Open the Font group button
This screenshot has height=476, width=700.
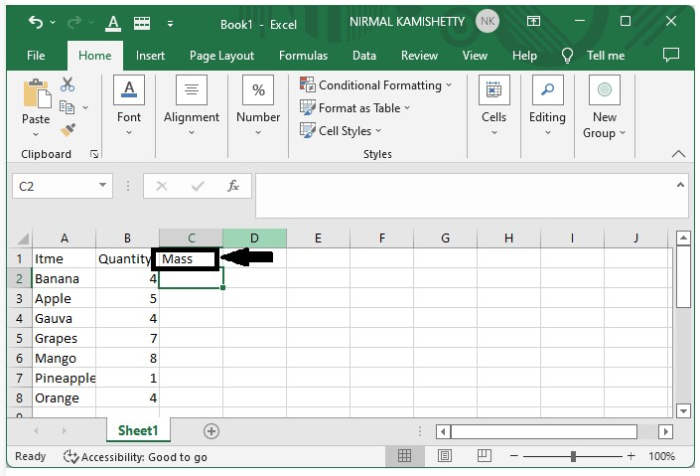point(129,106)
